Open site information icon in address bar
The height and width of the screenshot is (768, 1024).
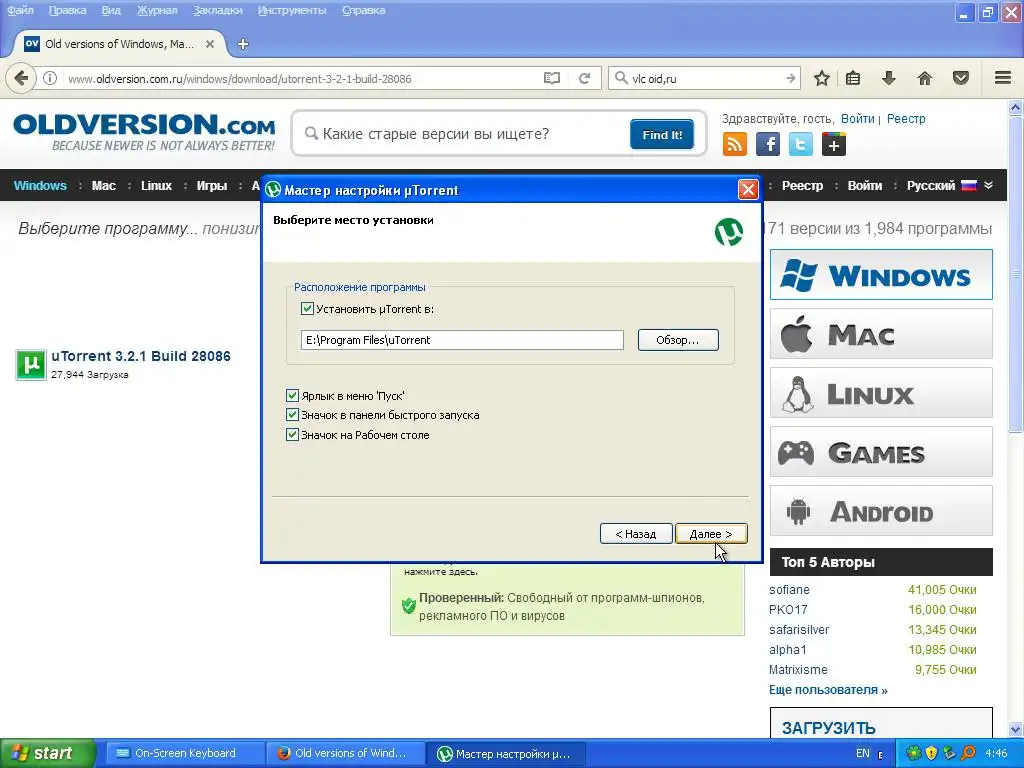(50, 78)
